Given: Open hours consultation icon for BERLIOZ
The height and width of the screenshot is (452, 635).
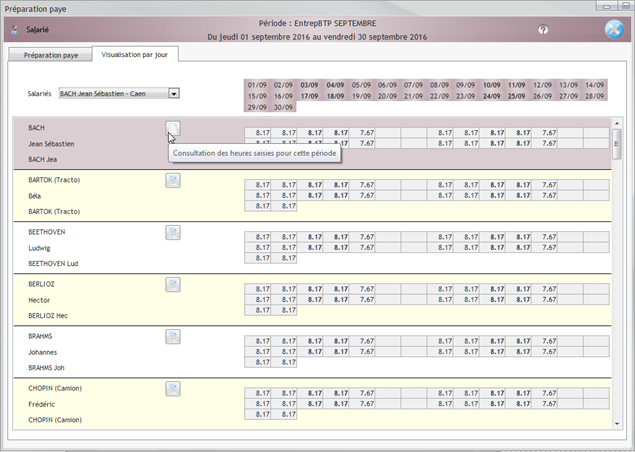Looking at the screenshot, I should [173, 285].
